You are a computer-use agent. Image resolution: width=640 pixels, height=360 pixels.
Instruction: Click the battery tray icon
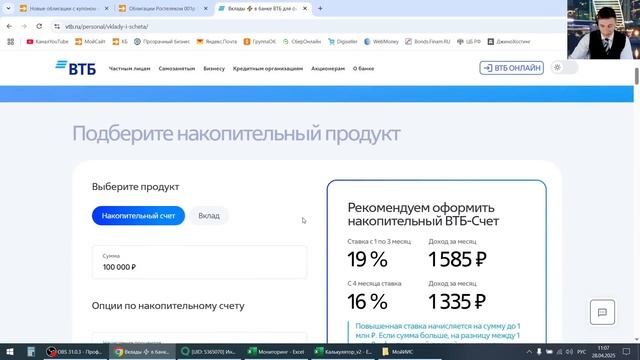(549, 352)
